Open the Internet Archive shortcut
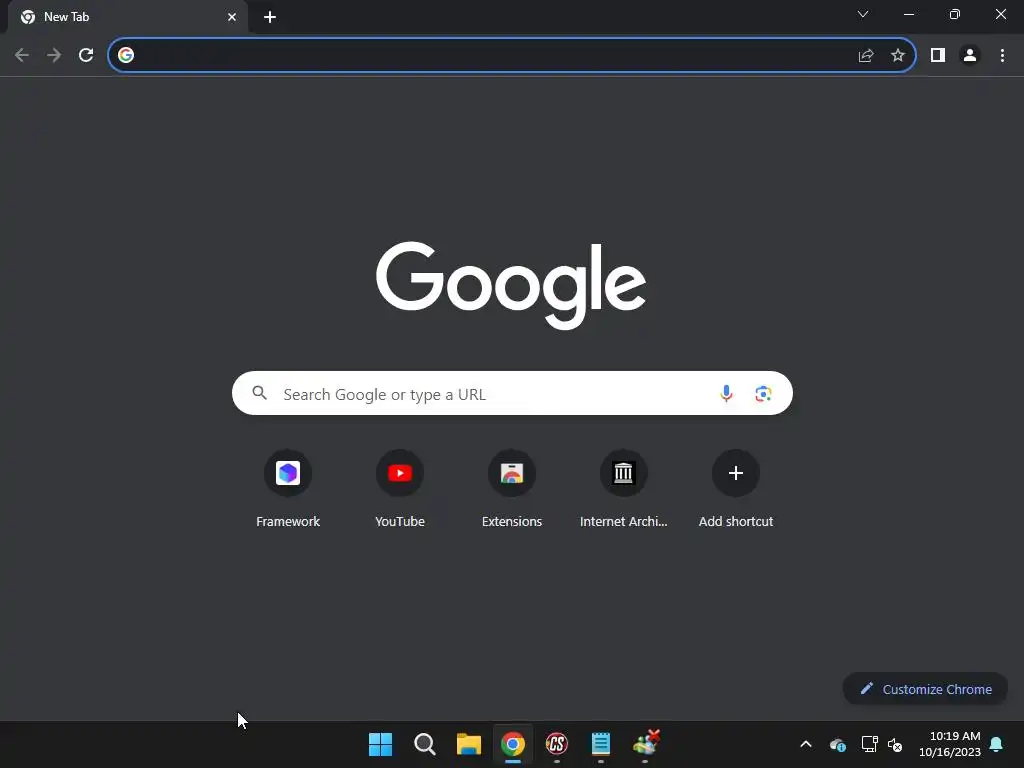Image resolution: width=1024 pixels, height=768 pixels. coord(624,487)
